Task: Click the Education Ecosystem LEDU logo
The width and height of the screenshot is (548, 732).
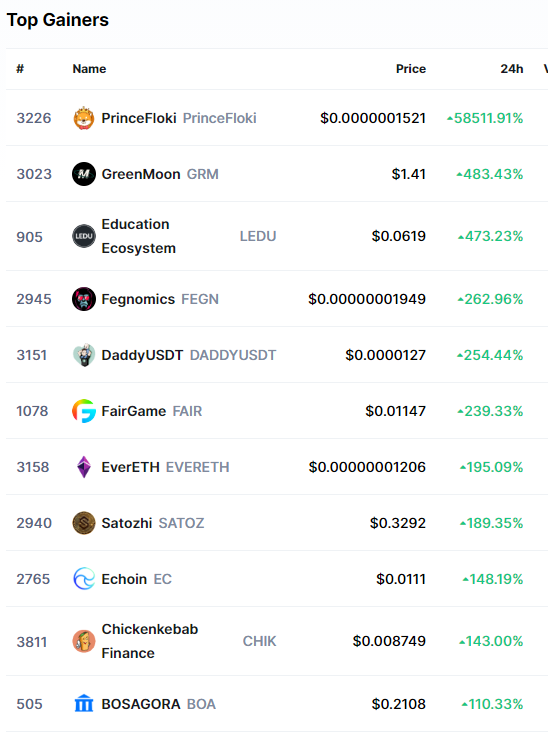Action: click(x=84, y=236)
